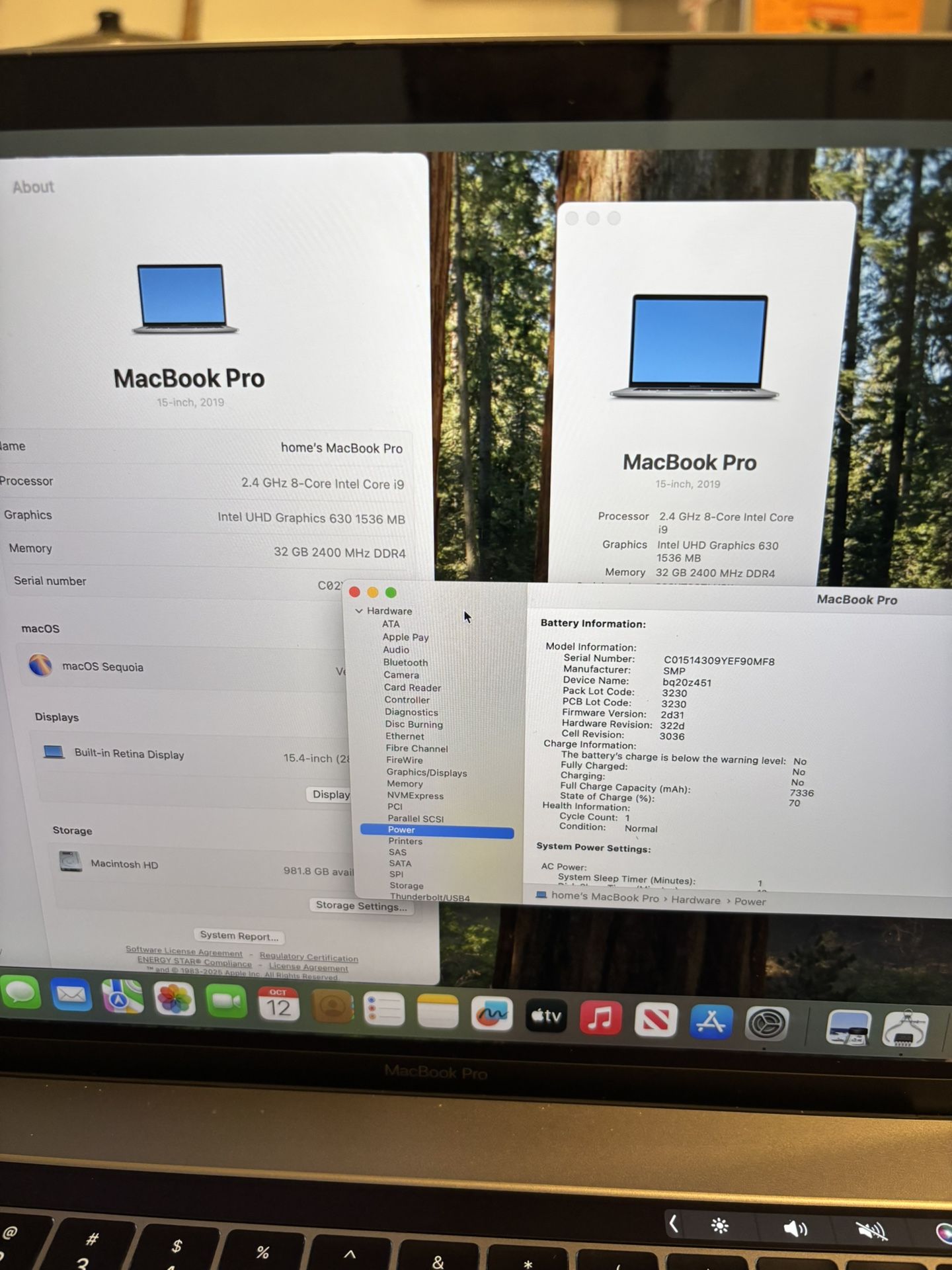Launch the Apple TV app
This screenshot has width=952, height=1270.
(546, 1016)
